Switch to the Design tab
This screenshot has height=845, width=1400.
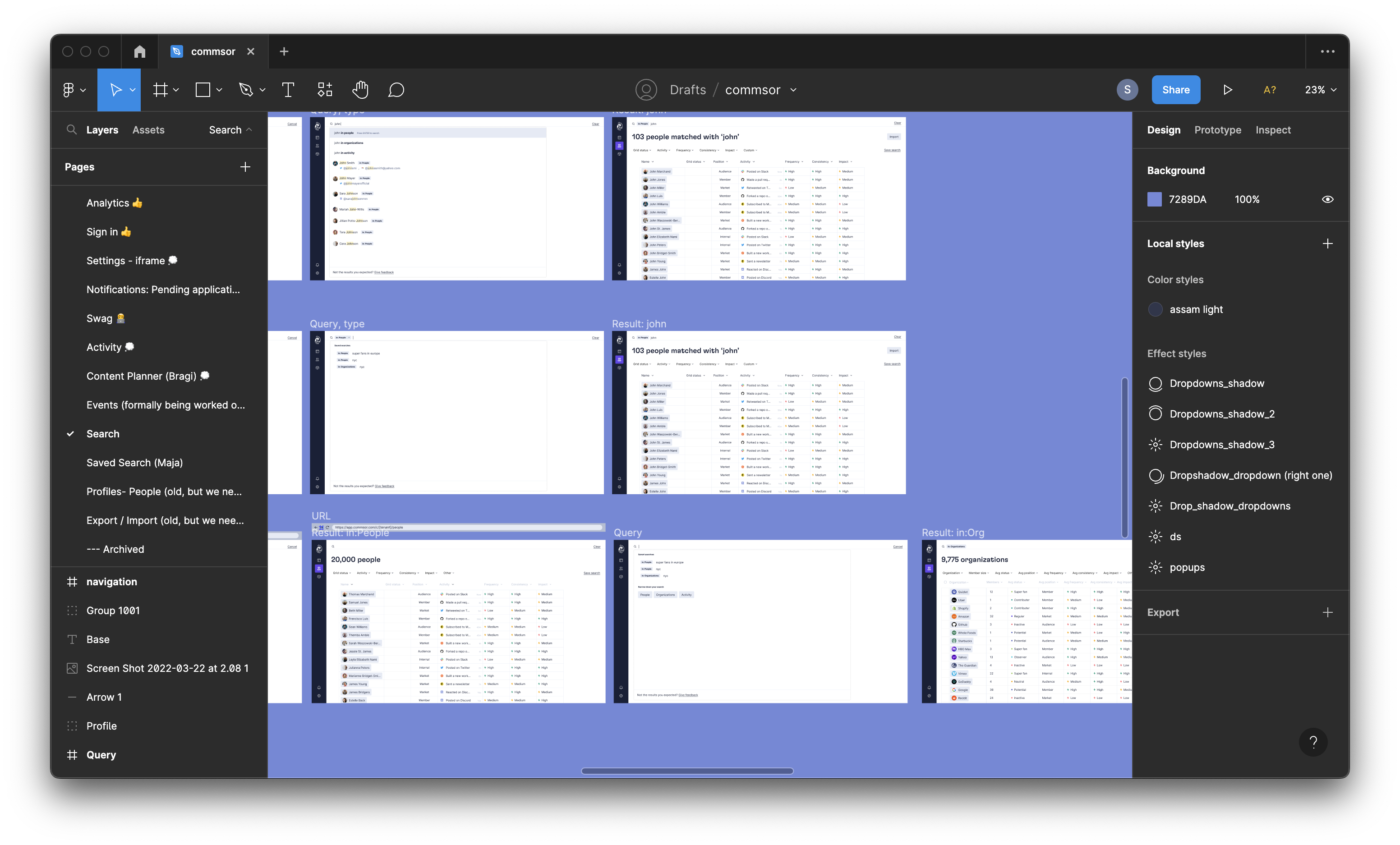1163,130
